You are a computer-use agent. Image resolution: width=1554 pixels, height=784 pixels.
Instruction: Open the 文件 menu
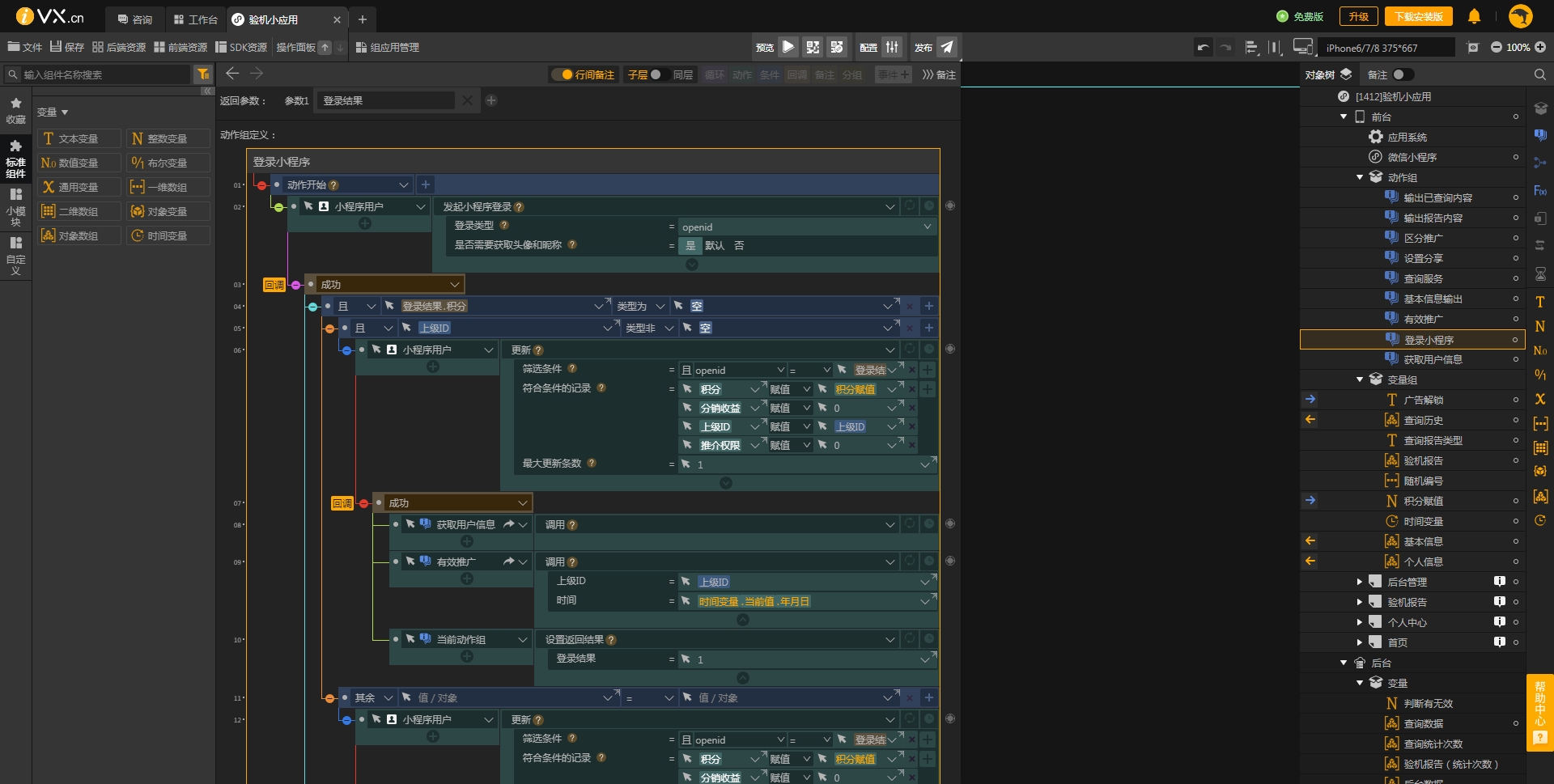(x=25, y=47)
